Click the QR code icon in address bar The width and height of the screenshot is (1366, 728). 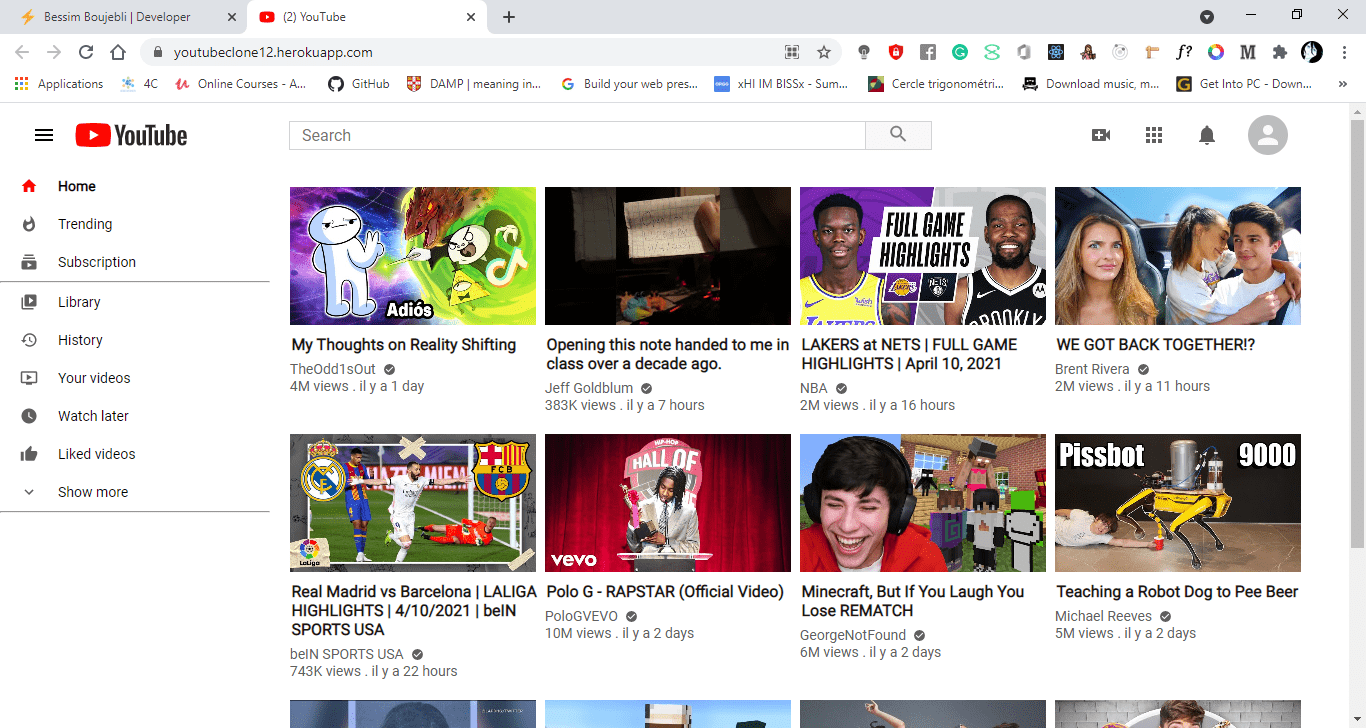coord(792,52)
